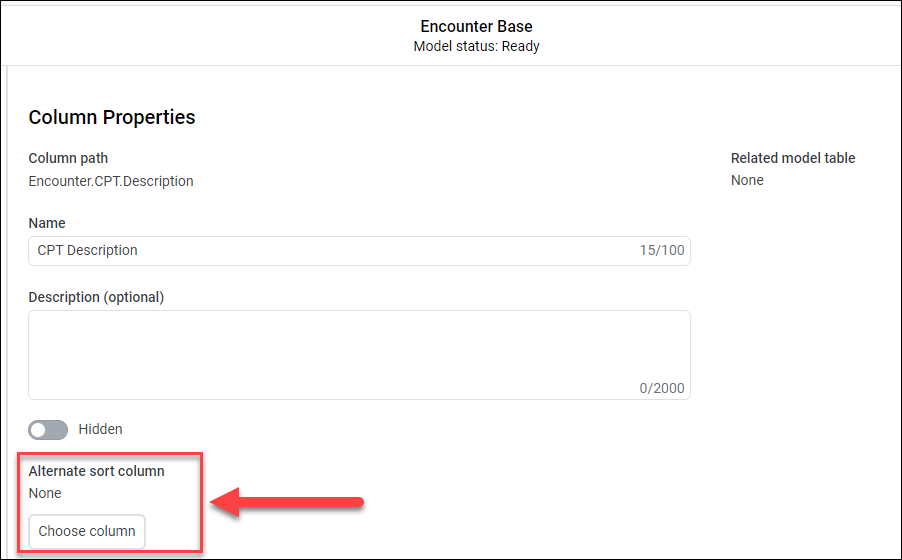This screenshot has width=902, height=560.
Task: Click the Related model table label
Action: [x=793, y=158]
